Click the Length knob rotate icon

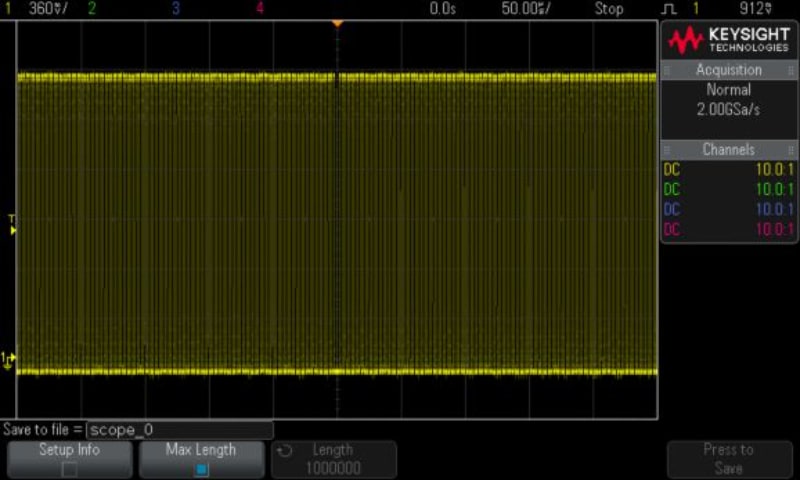pos(285,450)
